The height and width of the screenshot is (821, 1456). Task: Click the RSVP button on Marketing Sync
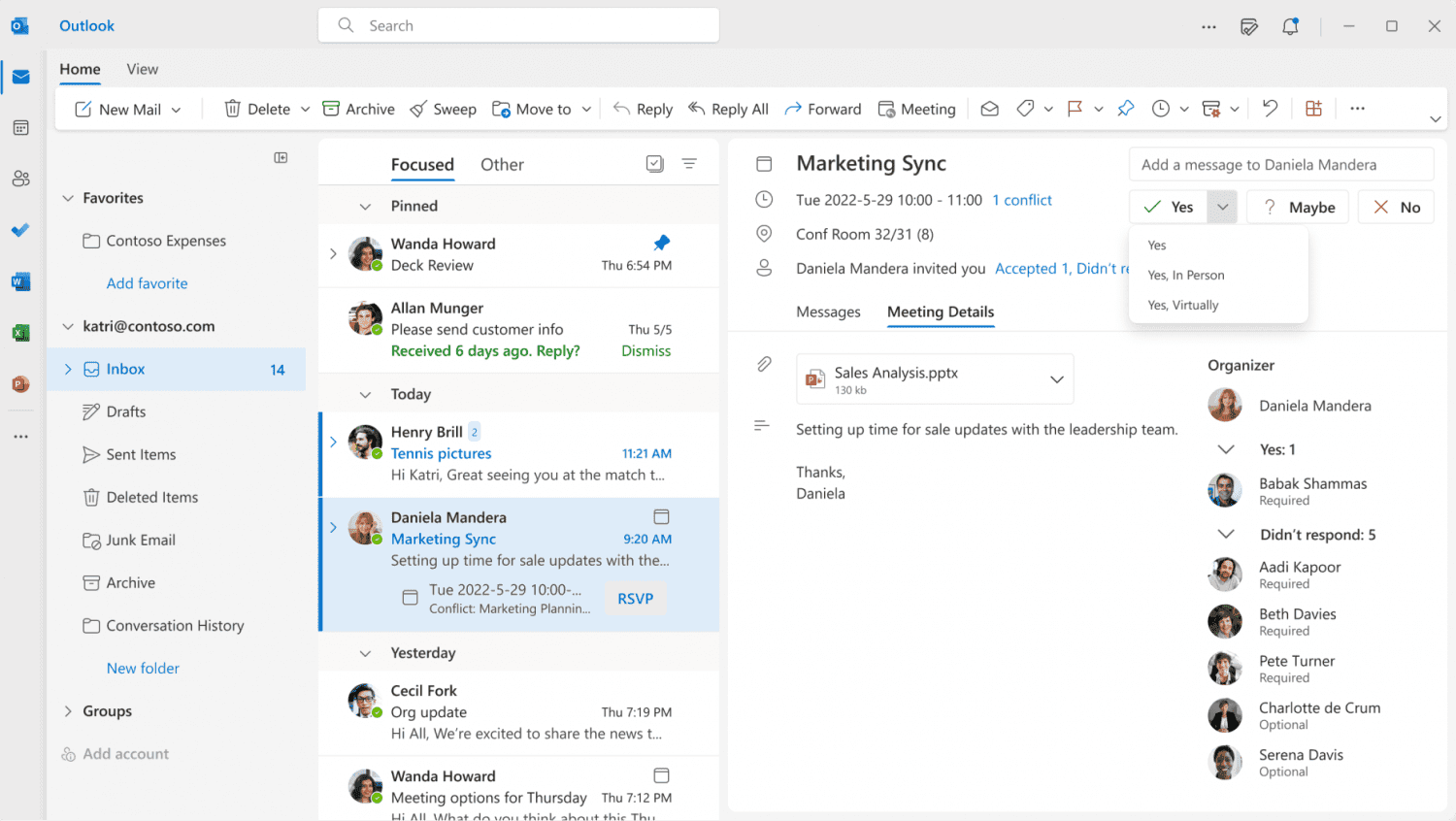coord(636,599)
